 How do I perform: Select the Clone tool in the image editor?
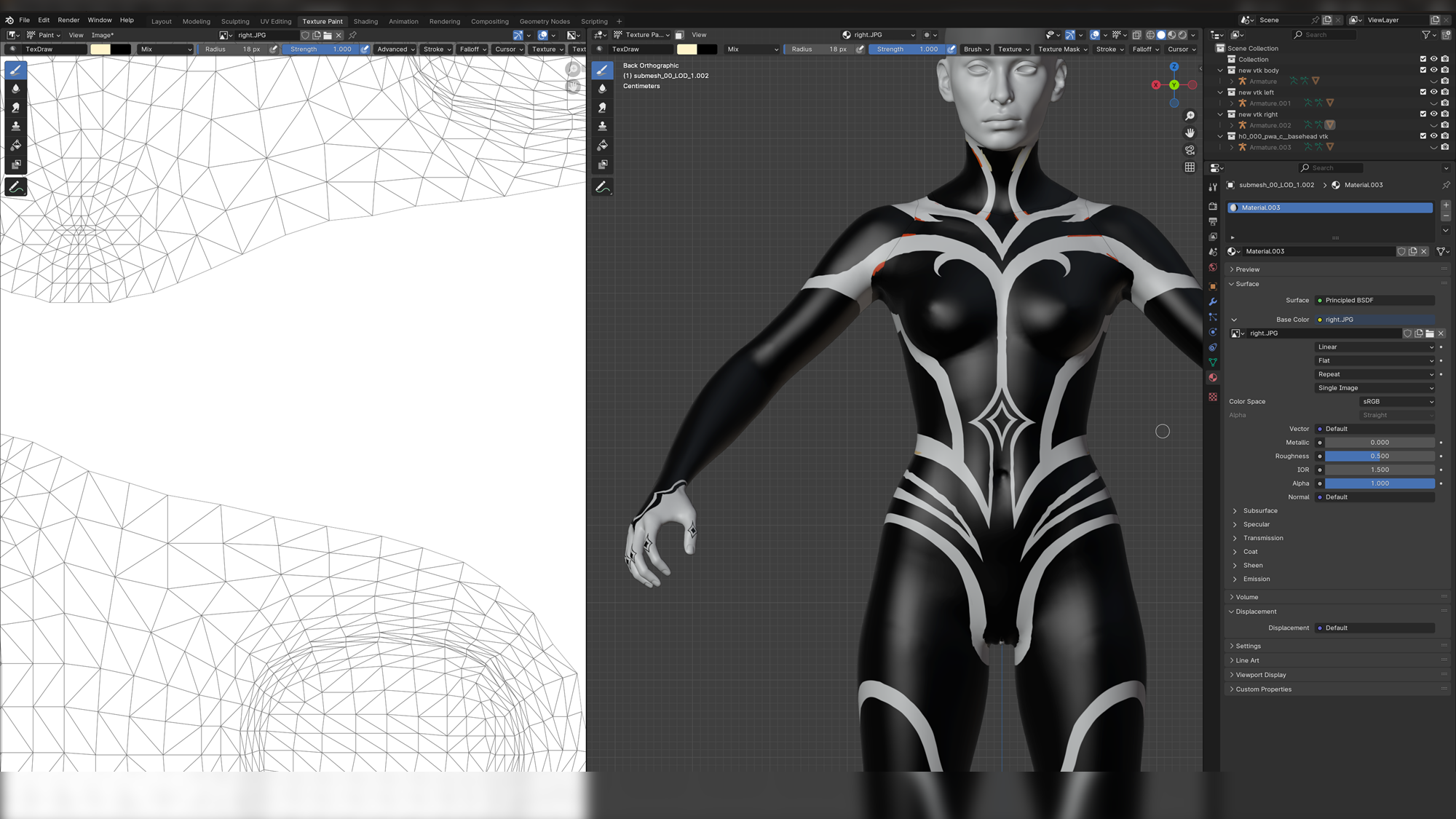click(15, 127)
